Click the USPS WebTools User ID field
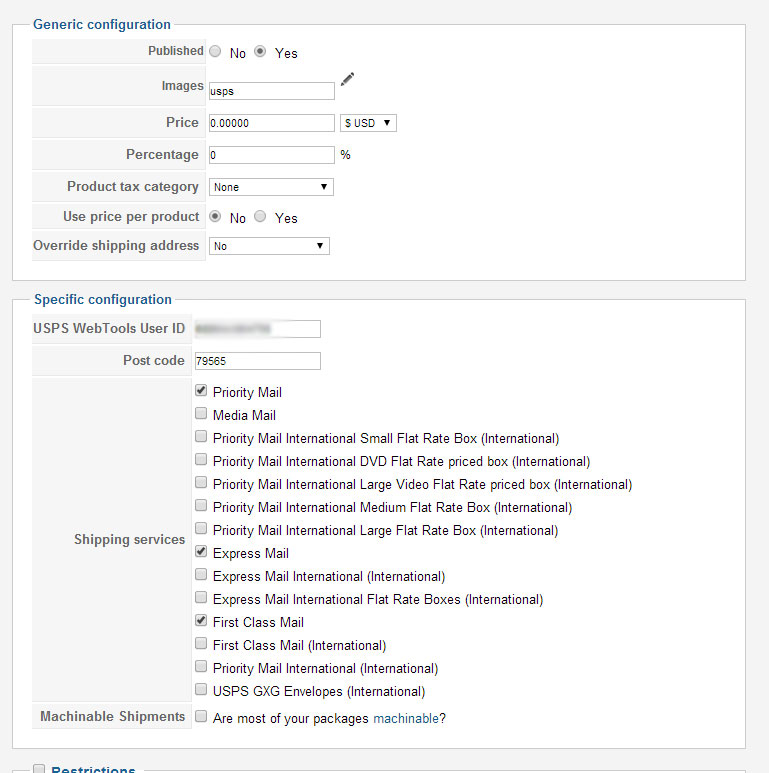 coord(257,329)
